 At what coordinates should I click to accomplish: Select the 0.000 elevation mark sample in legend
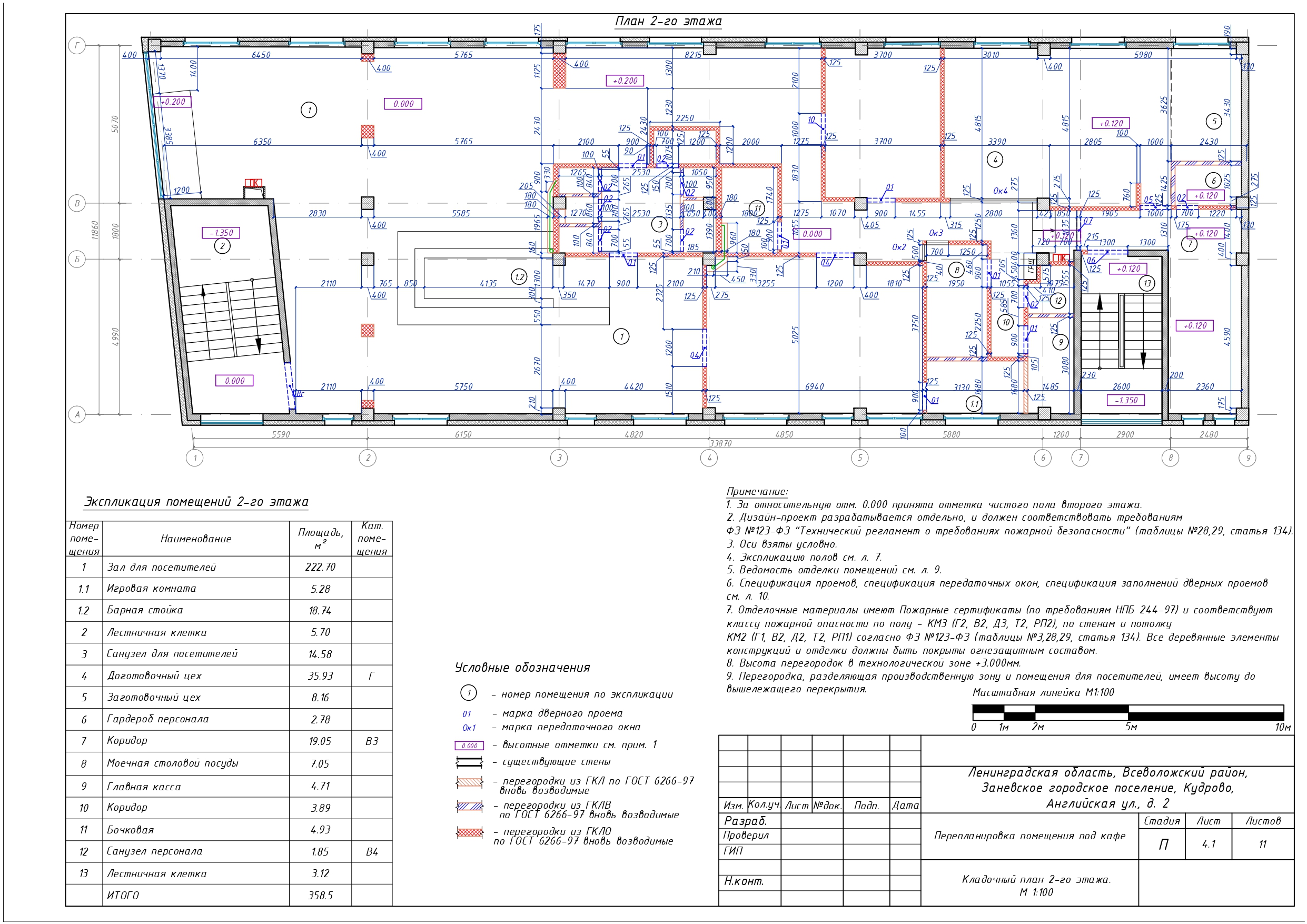[469, 746]
